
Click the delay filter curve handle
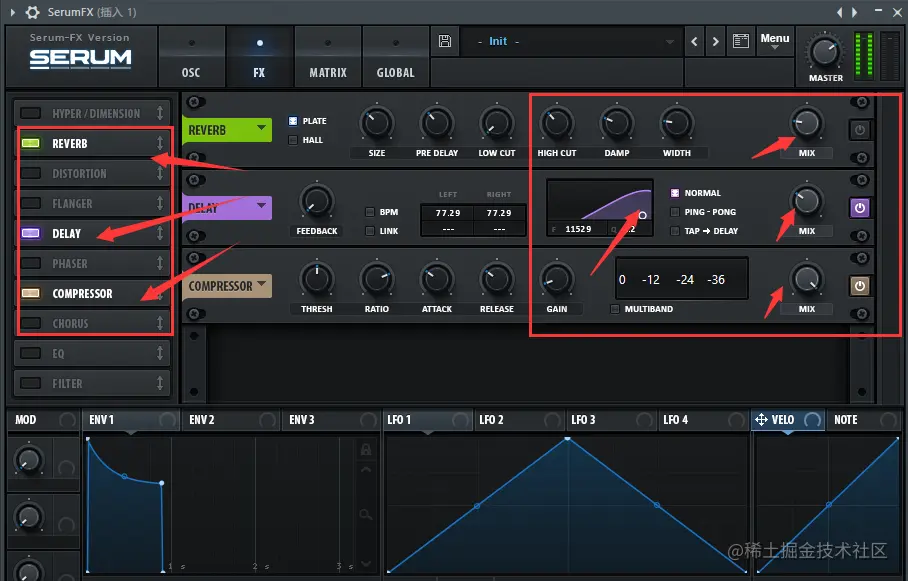[642, 215]
